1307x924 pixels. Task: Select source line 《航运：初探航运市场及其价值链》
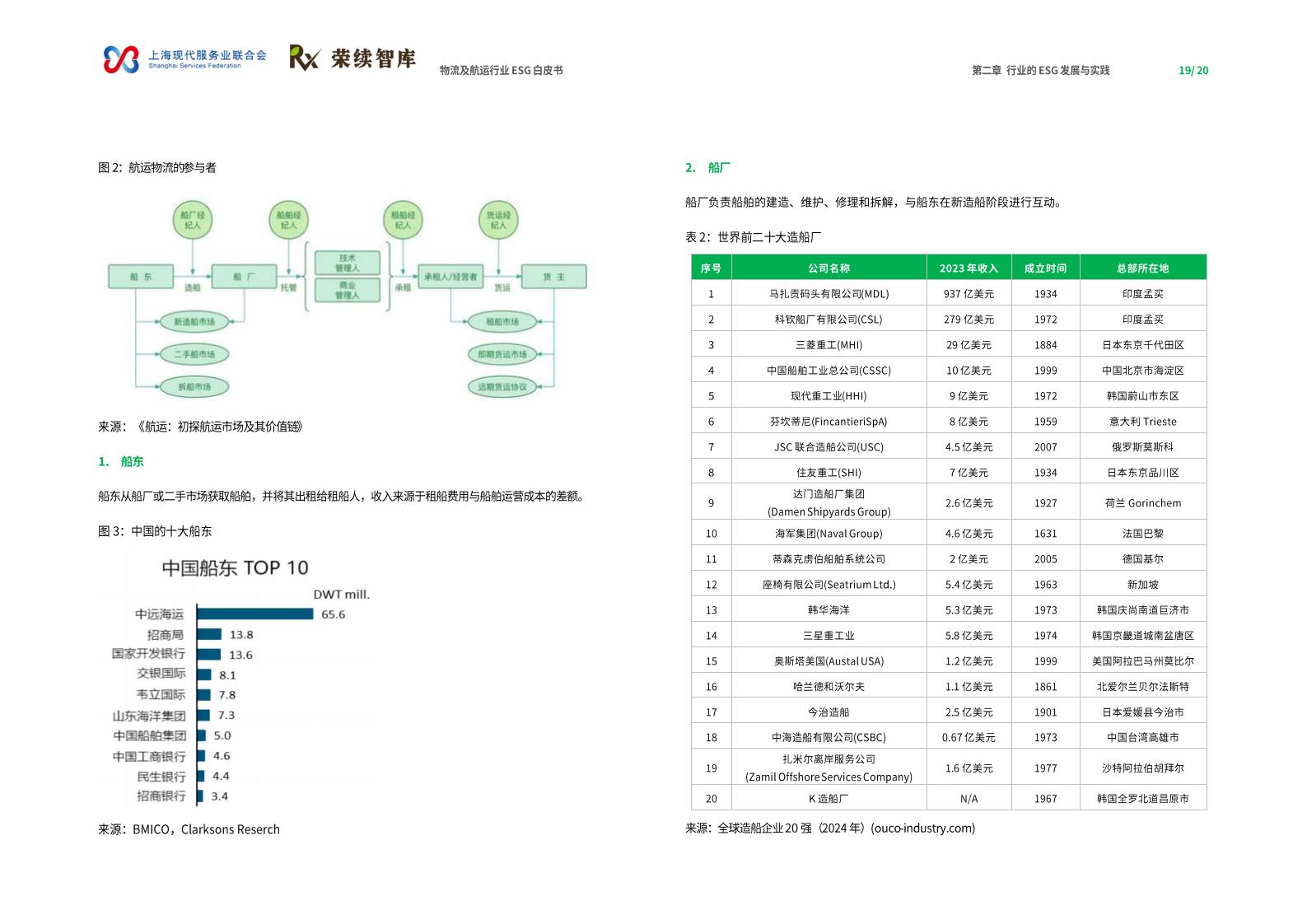click(x=220, y=427)
